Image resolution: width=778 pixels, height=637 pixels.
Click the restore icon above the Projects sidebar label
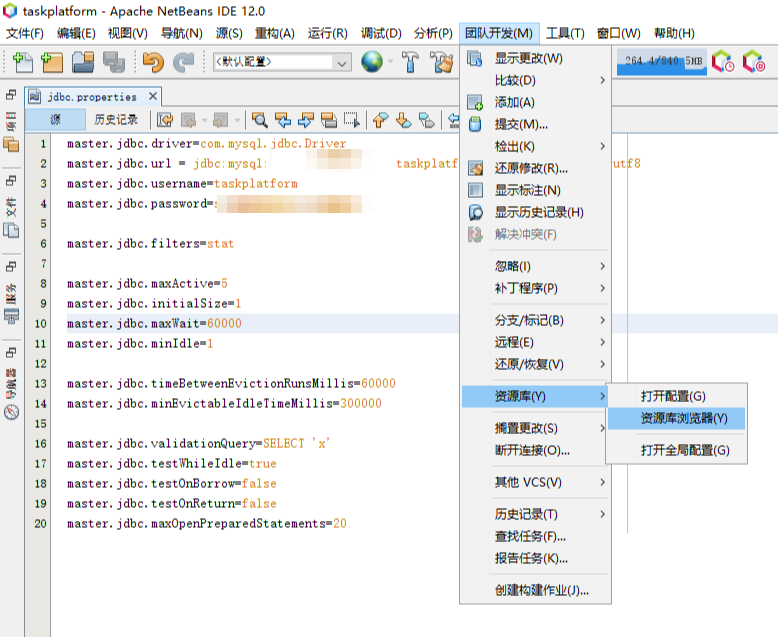coord(11,94)
